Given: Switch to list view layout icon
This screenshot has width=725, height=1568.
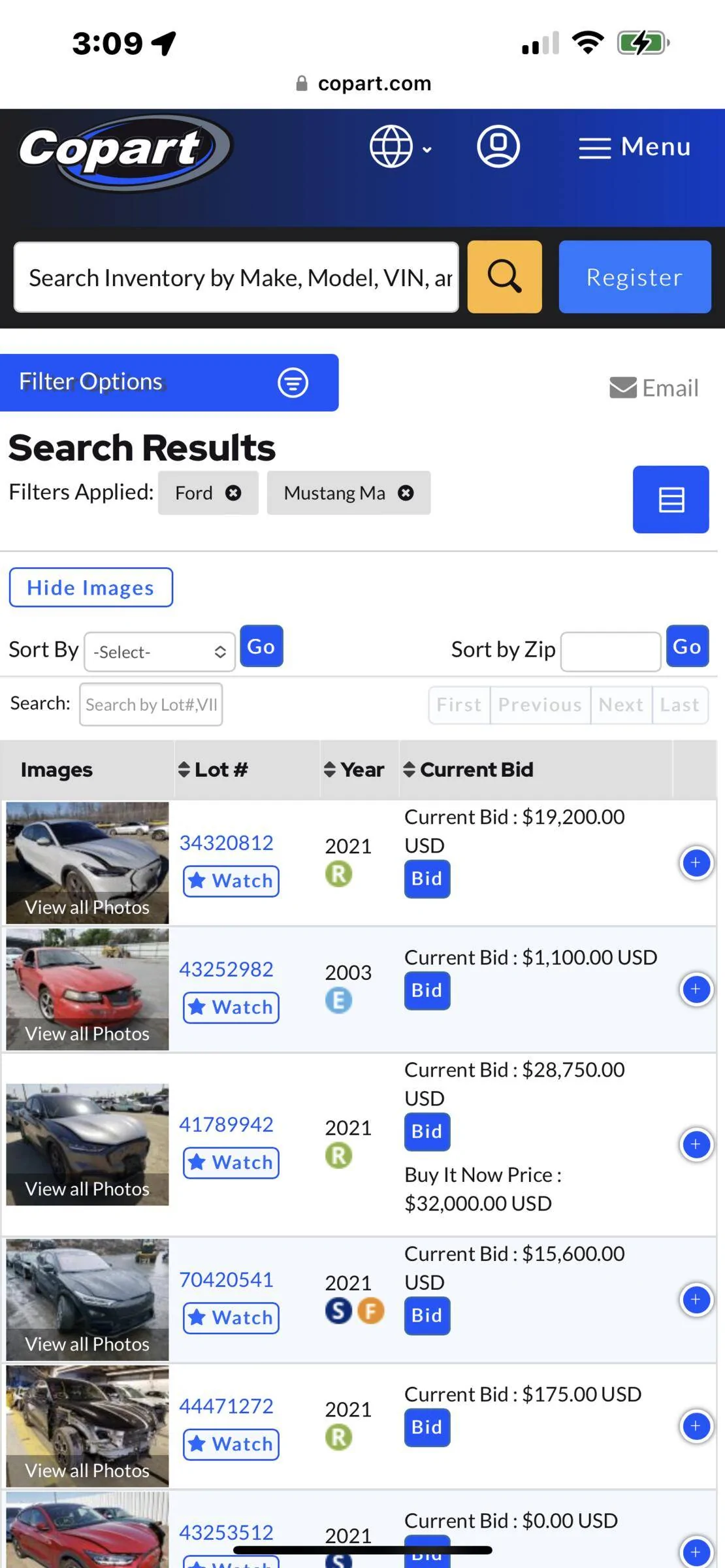Looking at the screenshot, I should pos(671,500).
